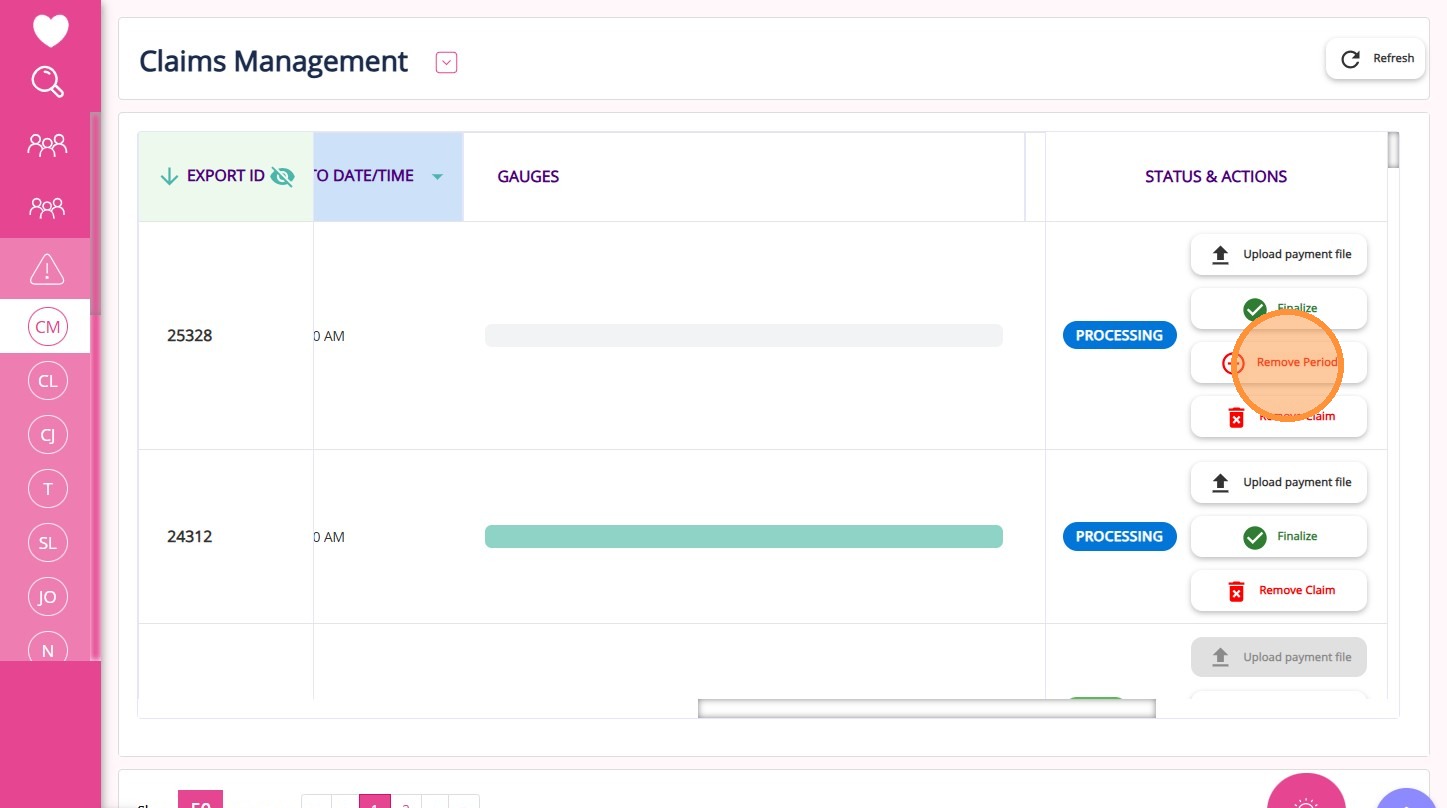Open the JO circle sidebar item

click(x=47, y=597)
